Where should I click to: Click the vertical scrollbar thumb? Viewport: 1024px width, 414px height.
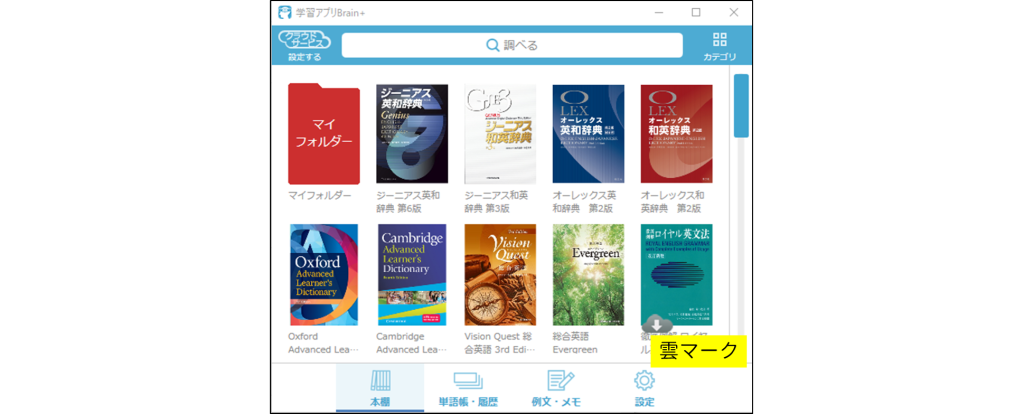click(741, 106)
